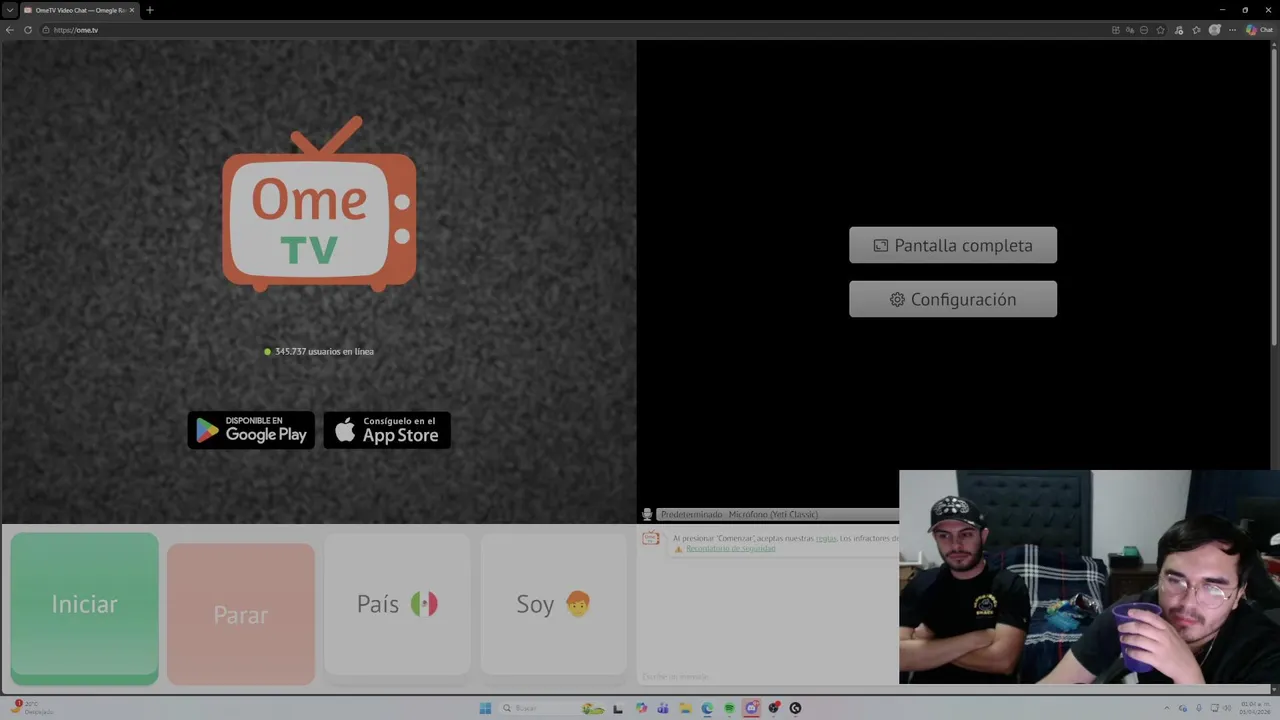
Task: Open the browser three-dots menu
Action: tap(1233, 30)
